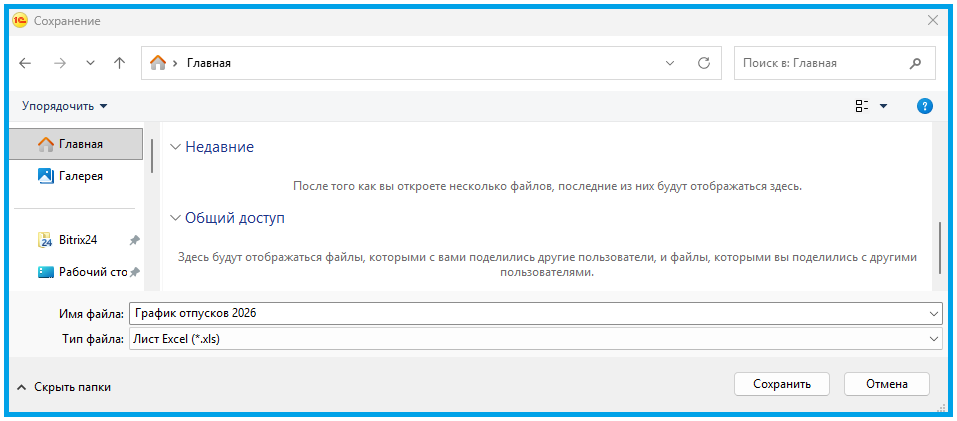The image size is (957, 421).
Task: Click the Back navigation arrow
Action: 26,63
